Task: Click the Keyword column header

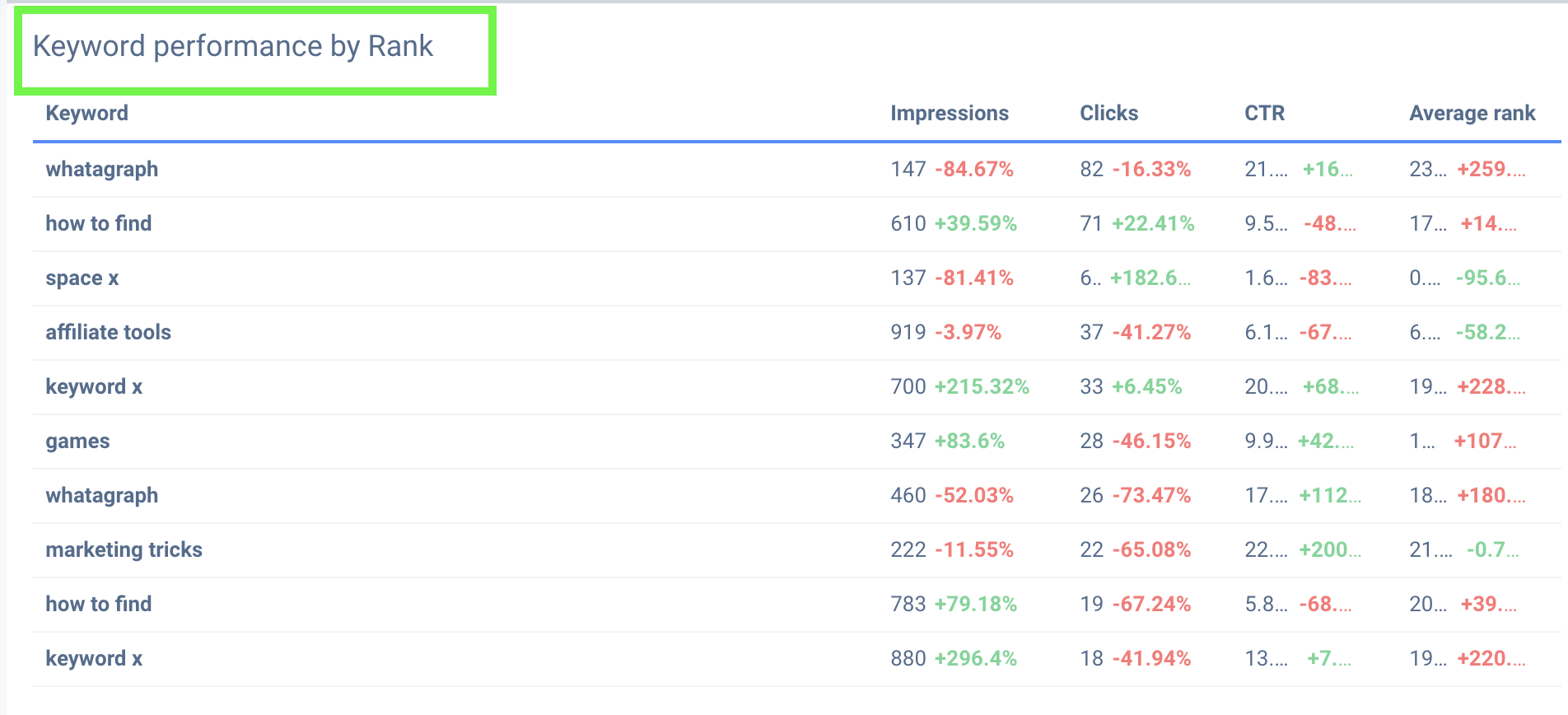Action: click(x=87, y=113)
